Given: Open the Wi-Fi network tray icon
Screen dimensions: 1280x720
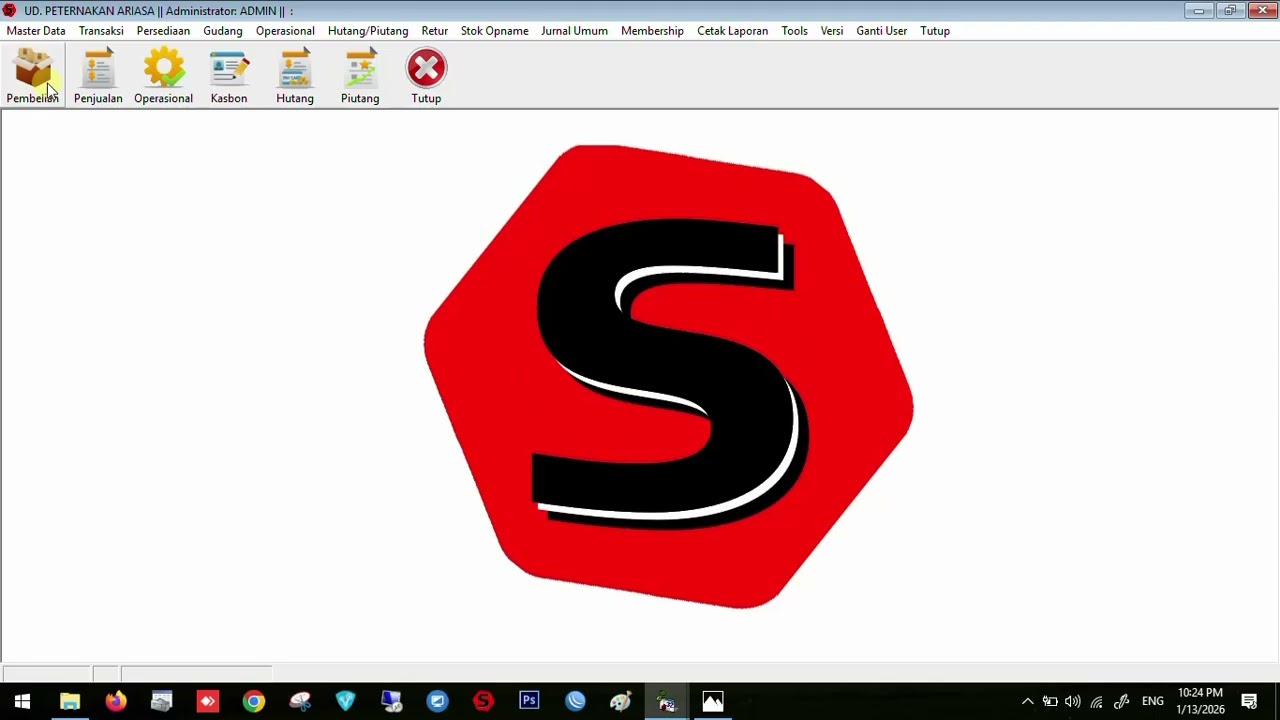Looking at the screenshot, I should pos(1097,701).
